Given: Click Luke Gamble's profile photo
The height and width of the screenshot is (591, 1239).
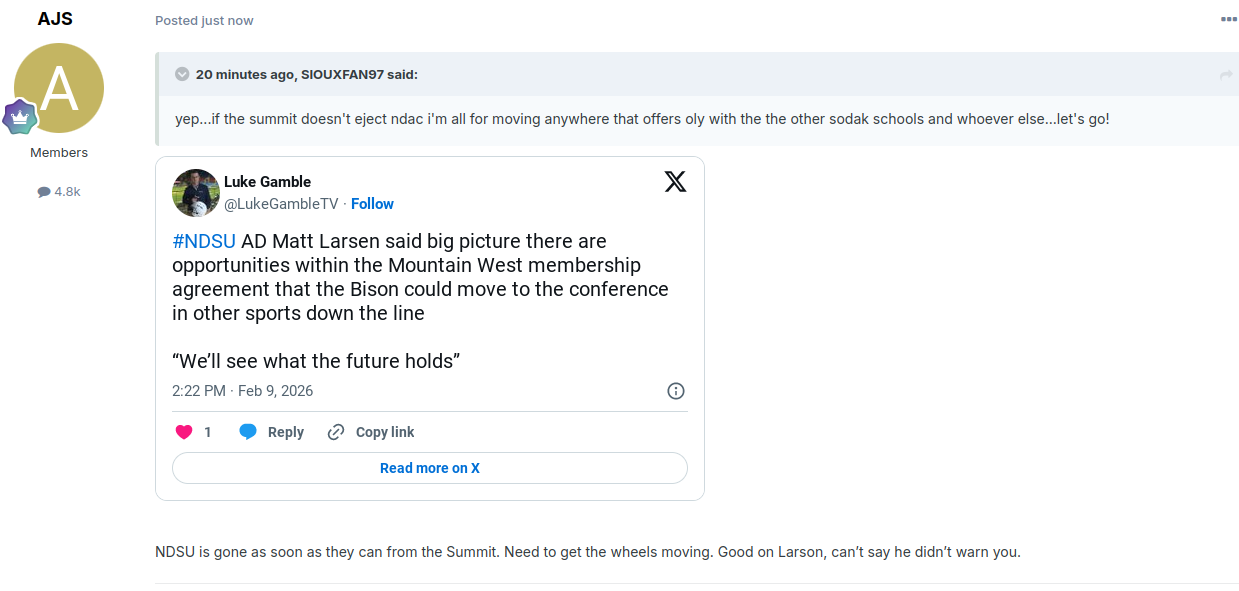Looking at the screenshot, I should click(x=196, y=193).
